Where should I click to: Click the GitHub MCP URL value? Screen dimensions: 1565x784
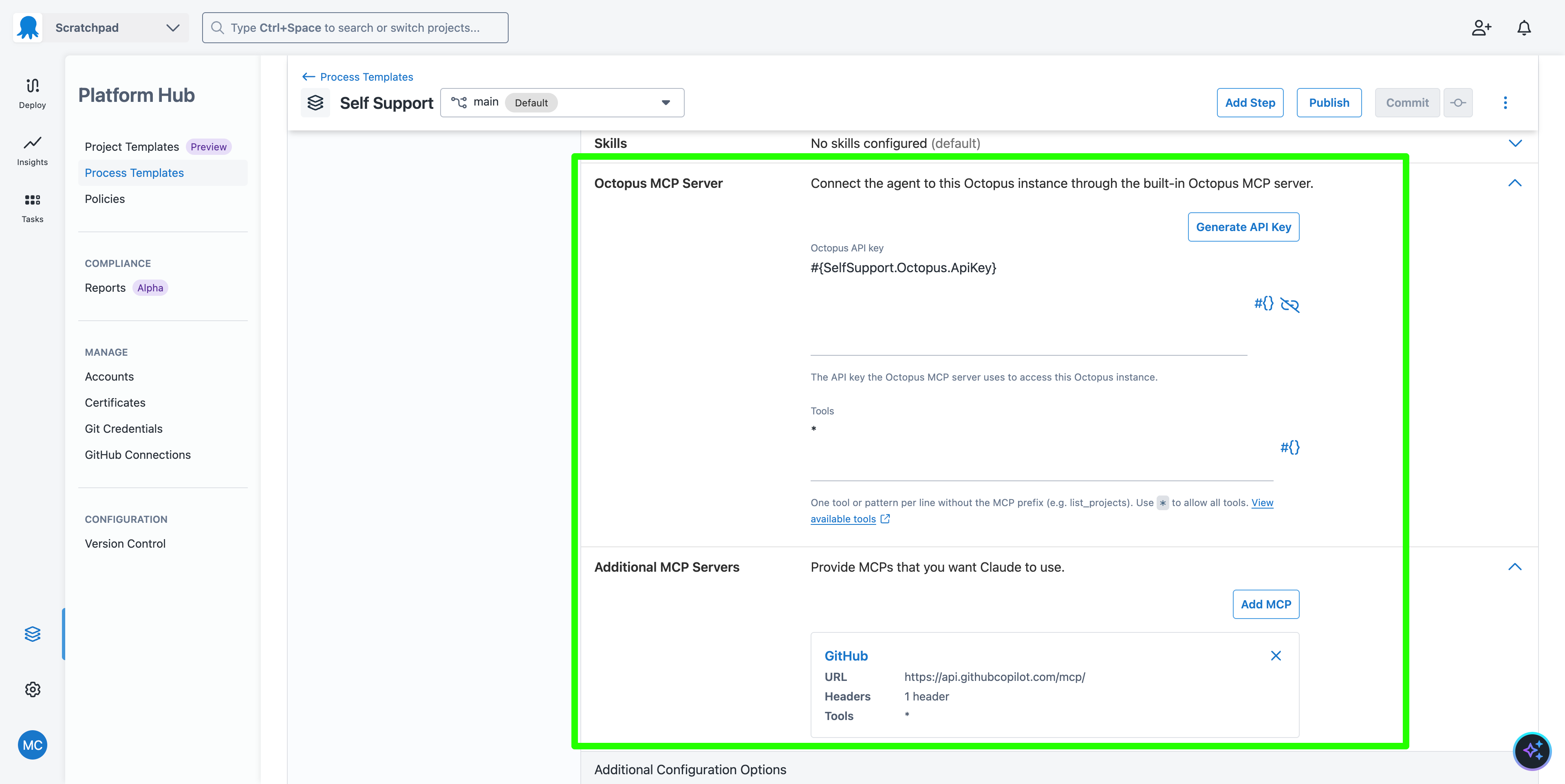click(x=994, y=677)
